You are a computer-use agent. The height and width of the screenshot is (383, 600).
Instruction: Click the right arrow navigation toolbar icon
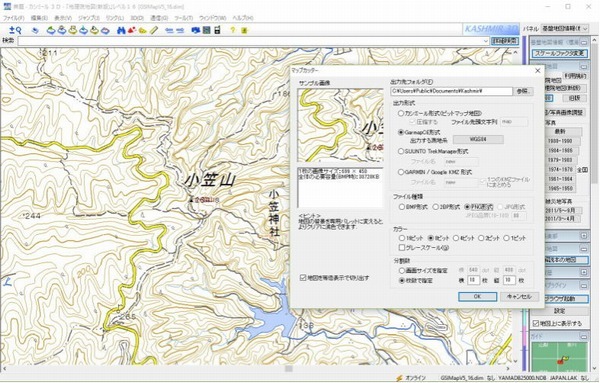pos(179,30)
